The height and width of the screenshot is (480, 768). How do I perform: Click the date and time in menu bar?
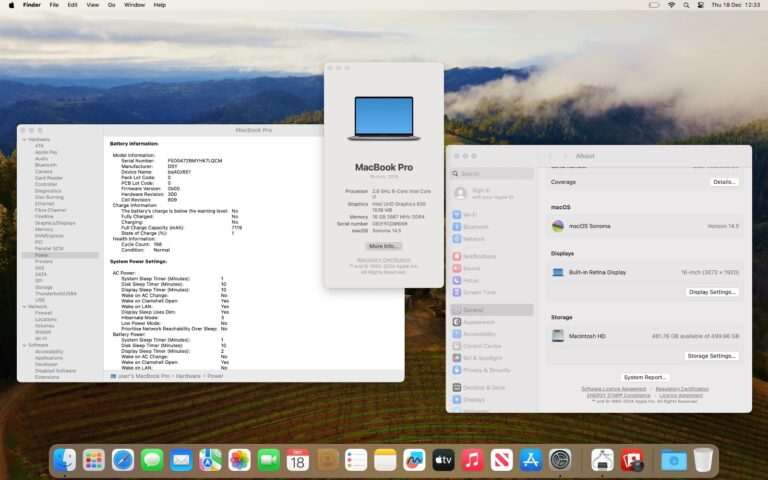pyautogui.click(x=736, y=5)
